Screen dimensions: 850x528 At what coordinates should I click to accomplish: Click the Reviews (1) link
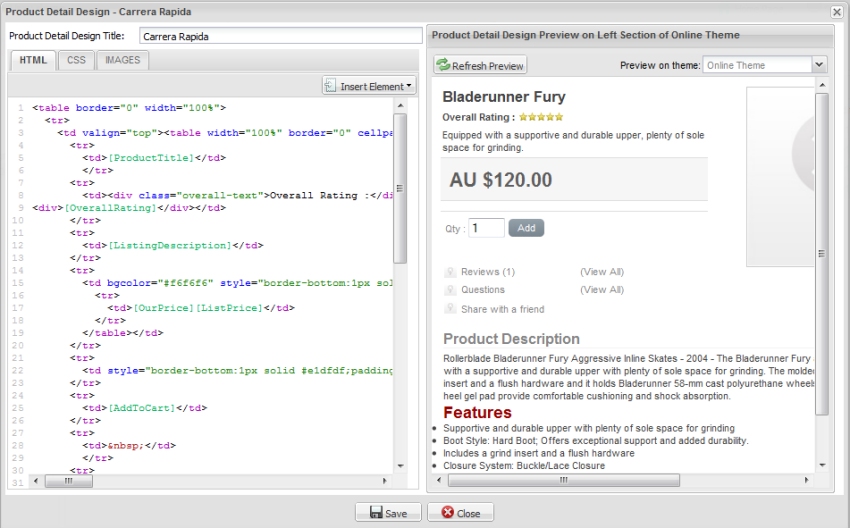click(488, 272)
